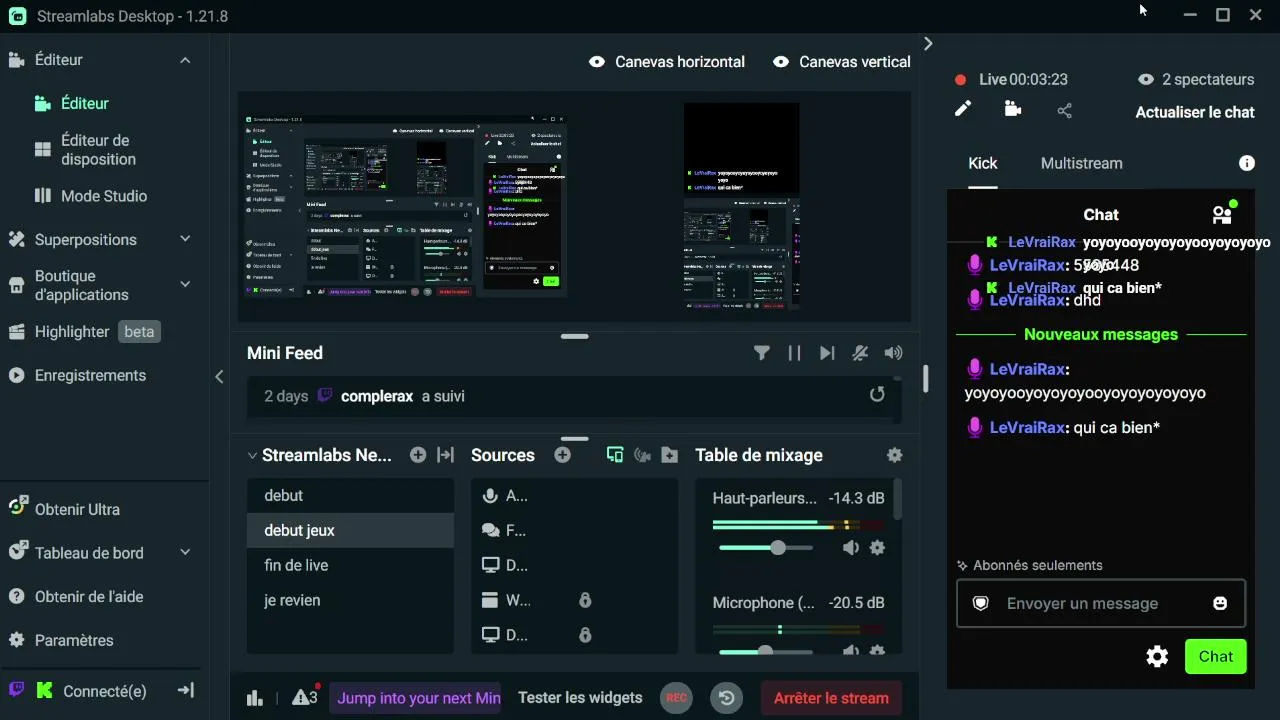Open the scene transitions icon

pyautogui.click(x=446, y=455)
